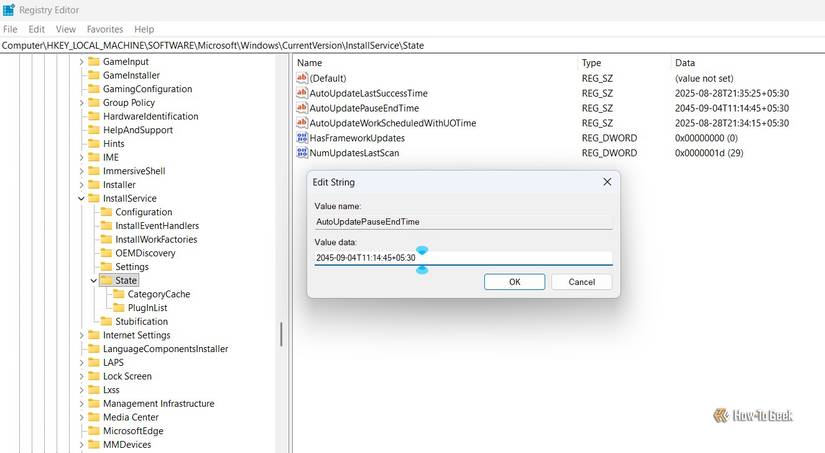Expand the LAPS tree node
This screenshot has width=825, height=453.
pyautogui.click(x=81, y=363)
